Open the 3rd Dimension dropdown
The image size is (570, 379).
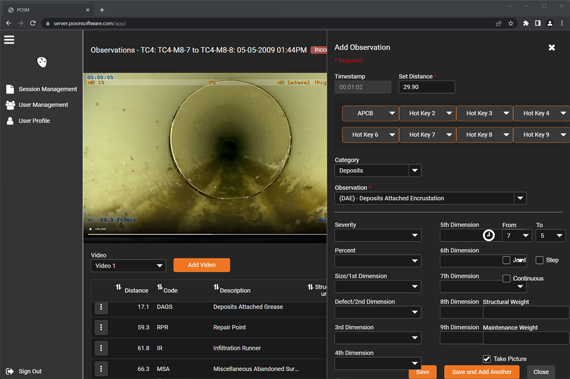[x=378, y=338]
